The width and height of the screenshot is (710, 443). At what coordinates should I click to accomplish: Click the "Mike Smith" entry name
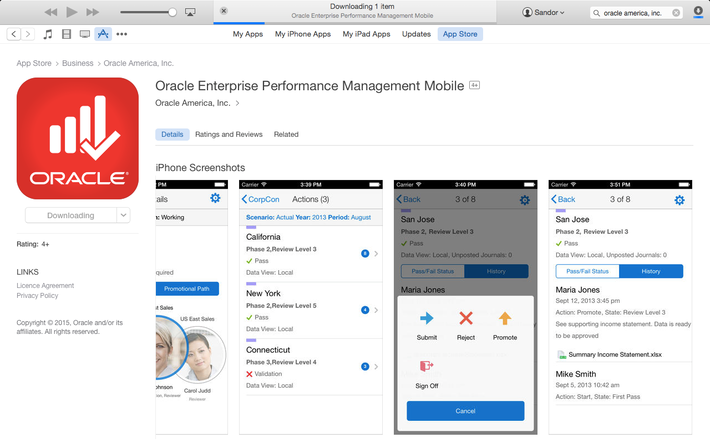(576, 374)
